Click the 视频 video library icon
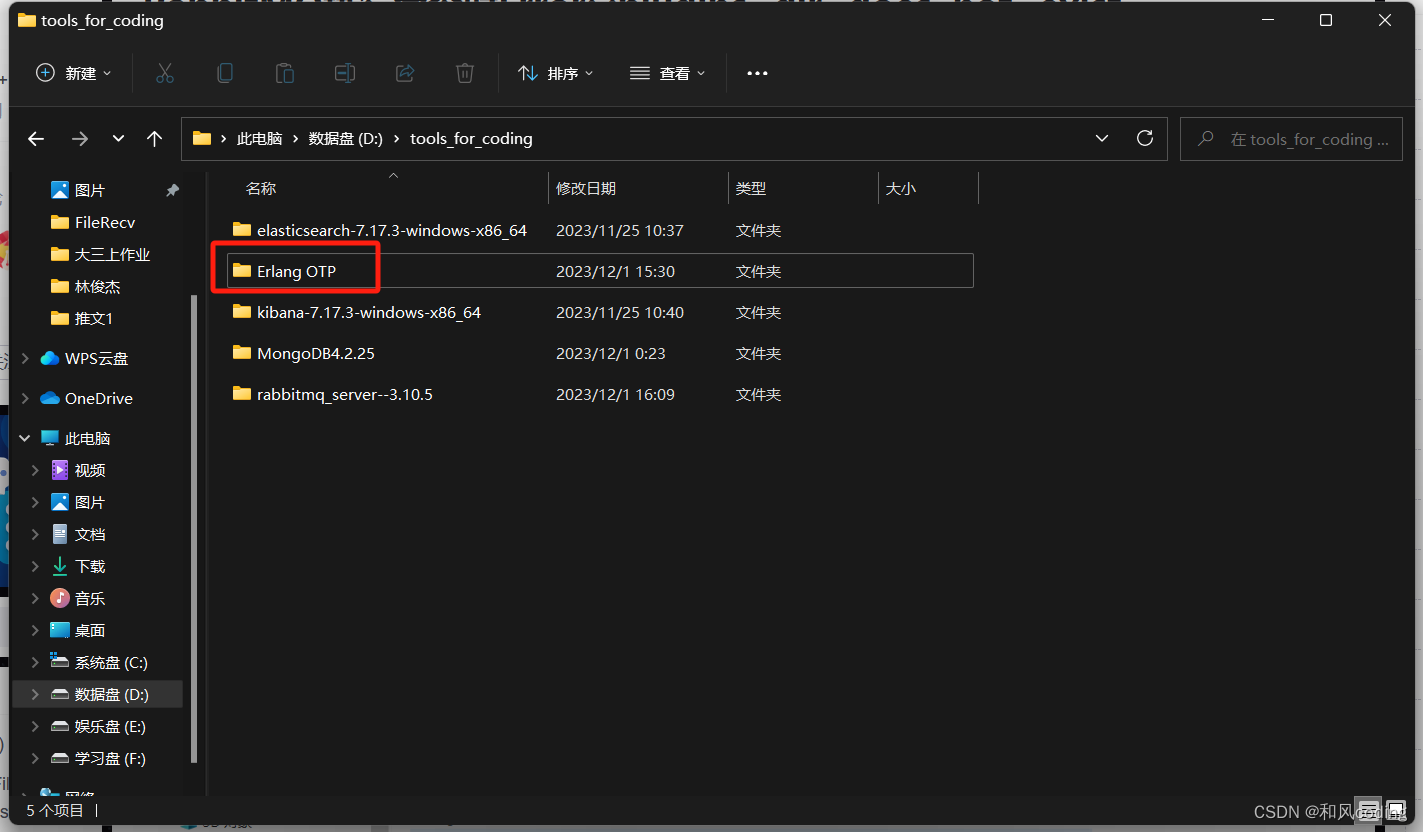This screenshot has height=832, width=1423. 60,470
